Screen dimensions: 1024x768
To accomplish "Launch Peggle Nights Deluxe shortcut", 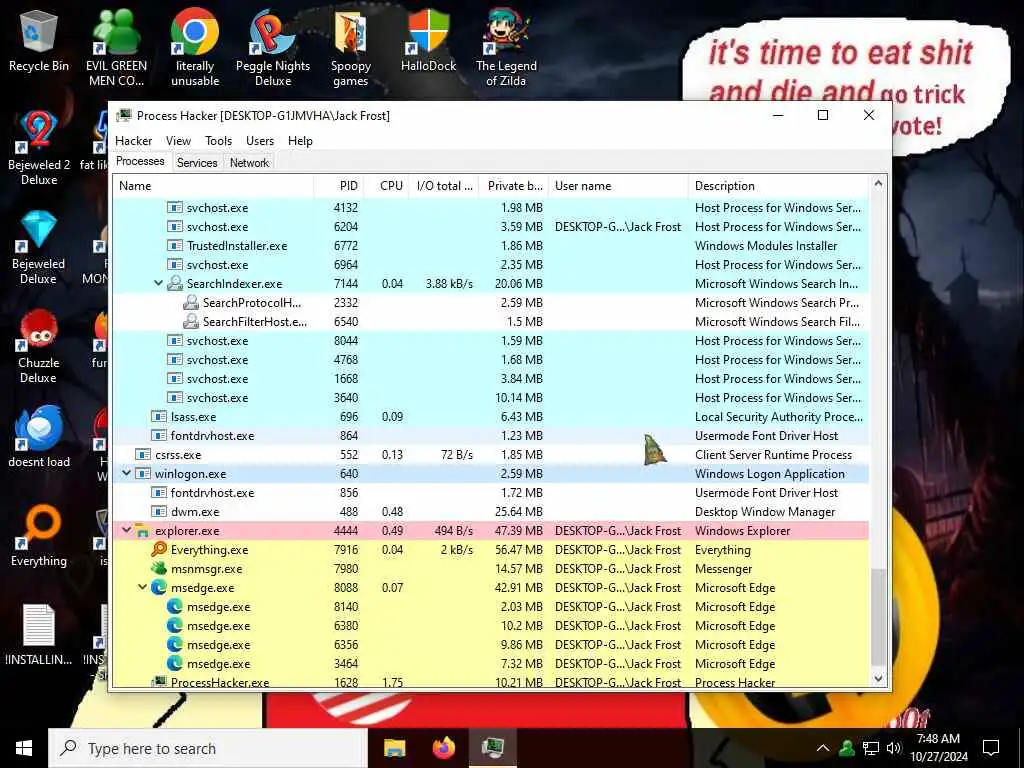I will pos(273,47).
